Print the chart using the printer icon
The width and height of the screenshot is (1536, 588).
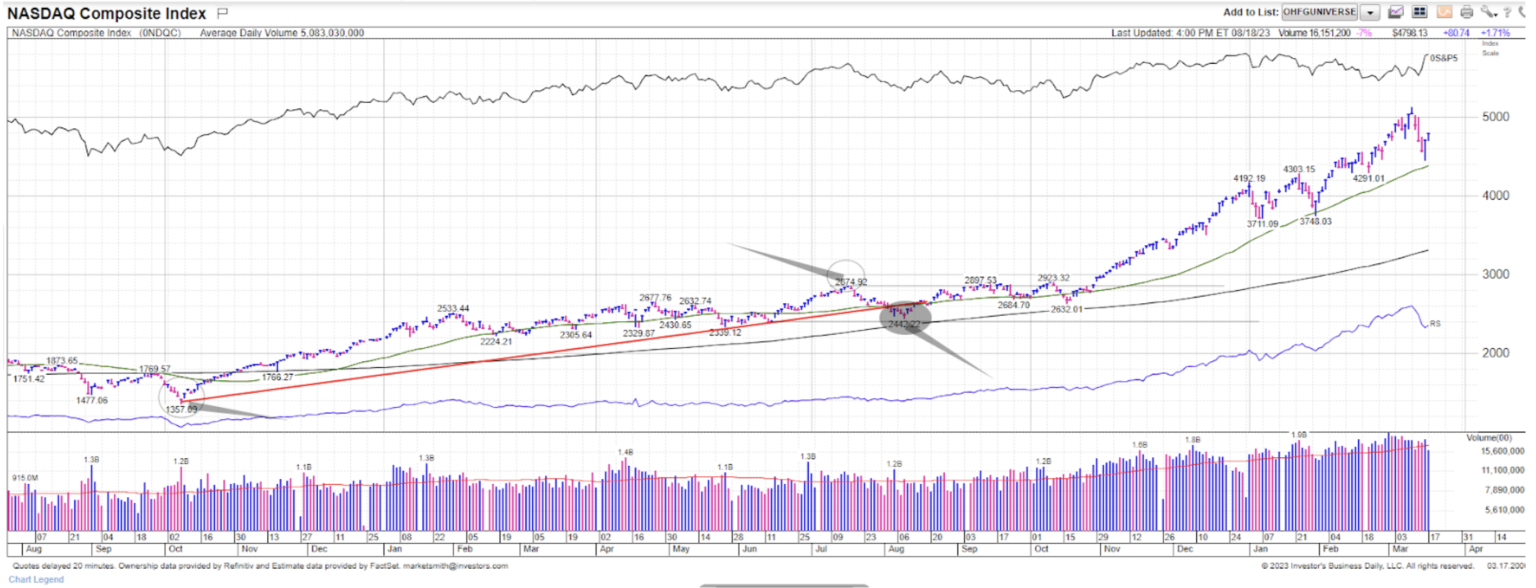1466,12
